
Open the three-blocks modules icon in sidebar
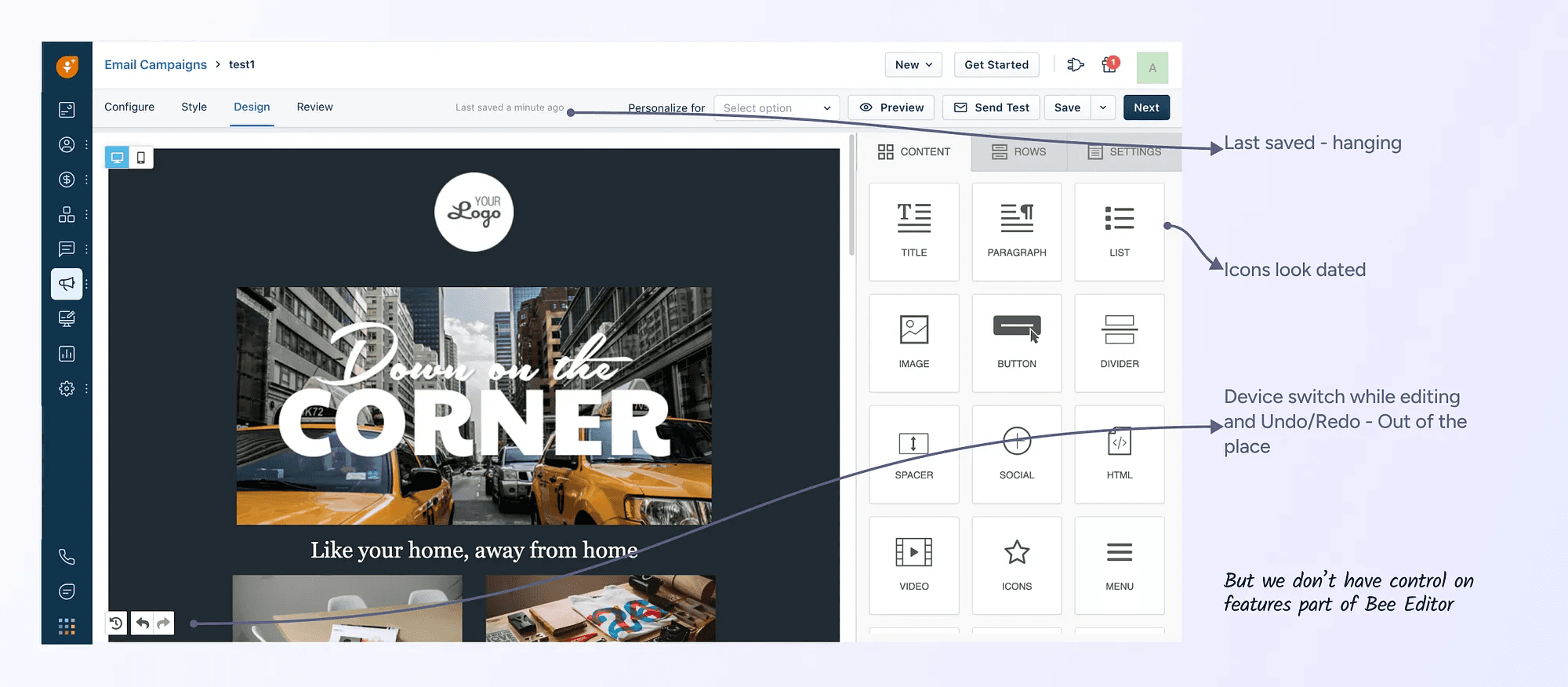(67, 214)
